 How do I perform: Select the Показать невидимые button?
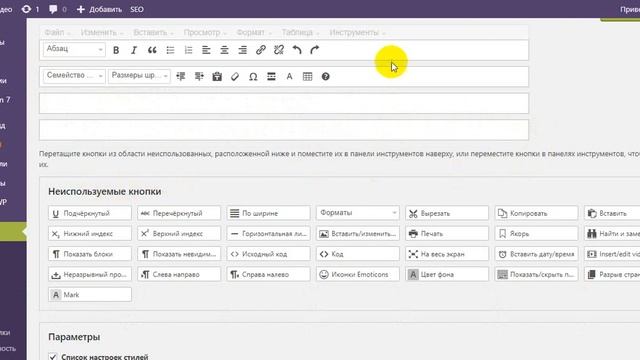(x=179, y=254)
